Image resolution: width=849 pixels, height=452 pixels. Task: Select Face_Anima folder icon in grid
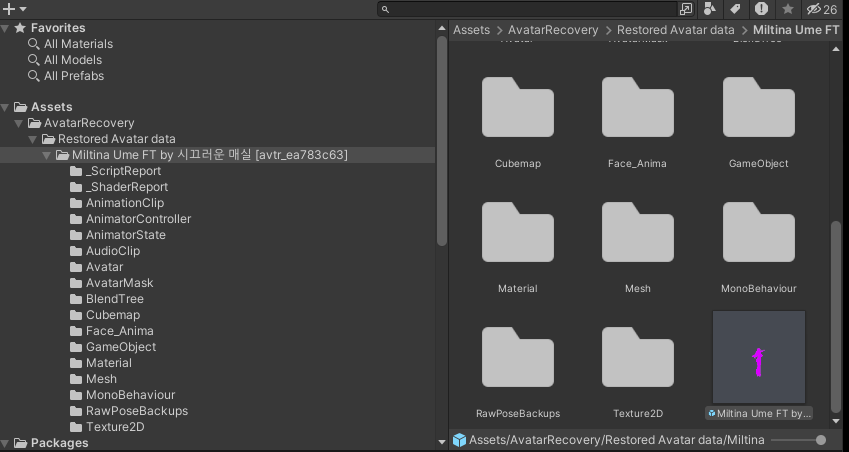[638, 107]
